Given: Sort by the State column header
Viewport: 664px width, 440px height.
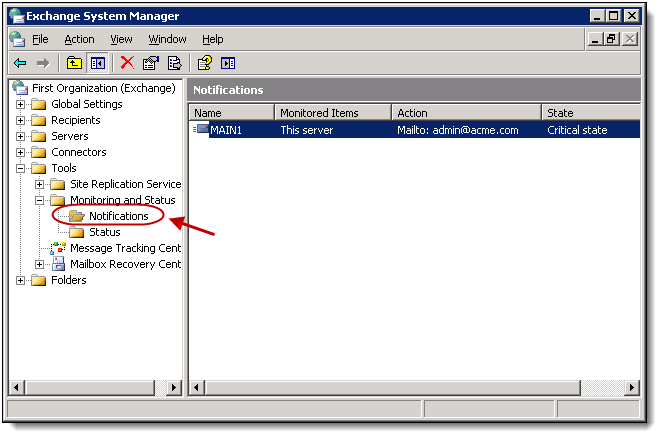Looking at the screenshot, I should click(x=591, y=113).
